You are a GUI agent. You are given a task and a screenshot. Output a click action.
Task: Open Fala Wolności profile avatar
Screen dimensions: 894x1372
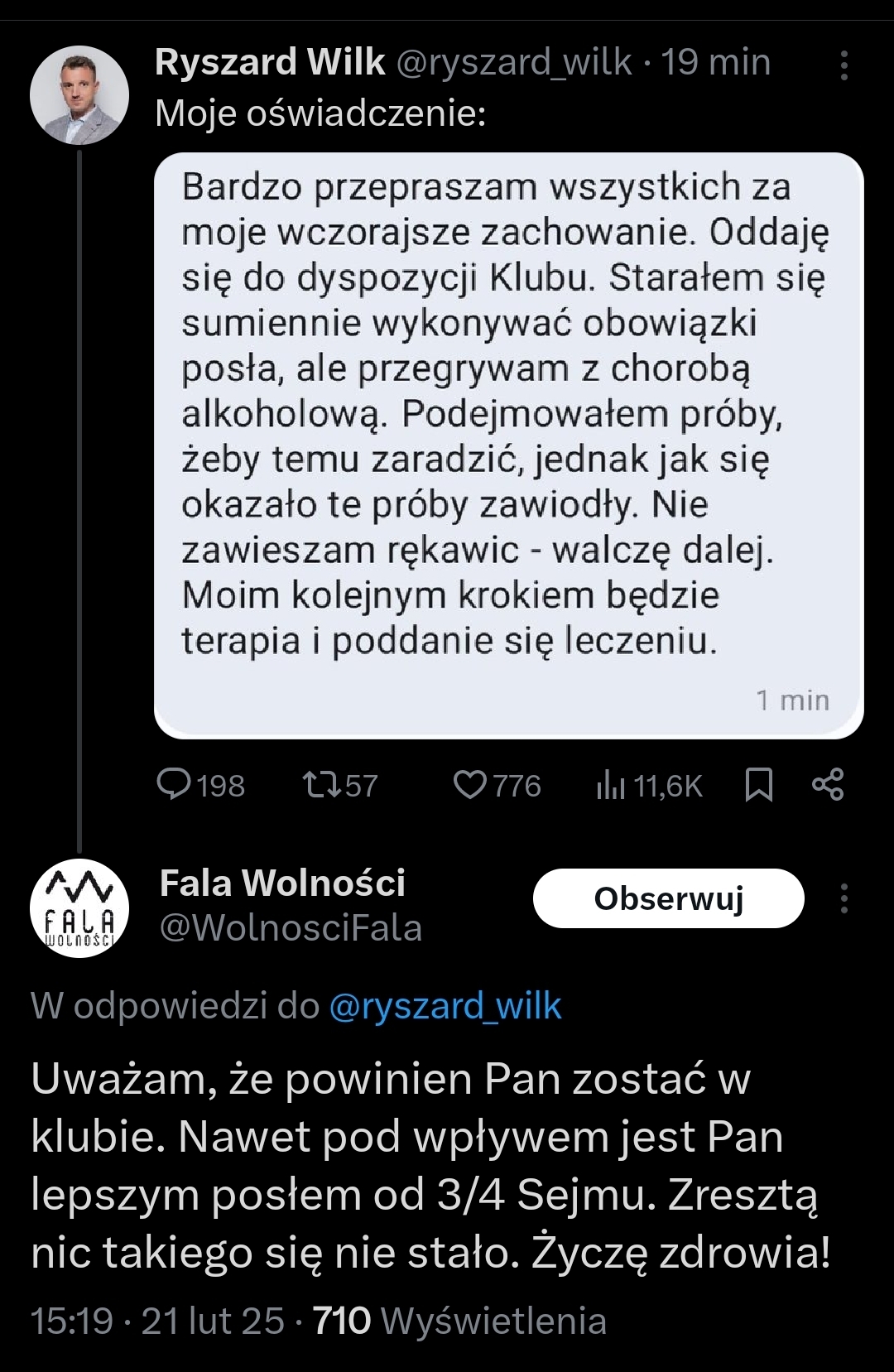[x=79, y=908]
